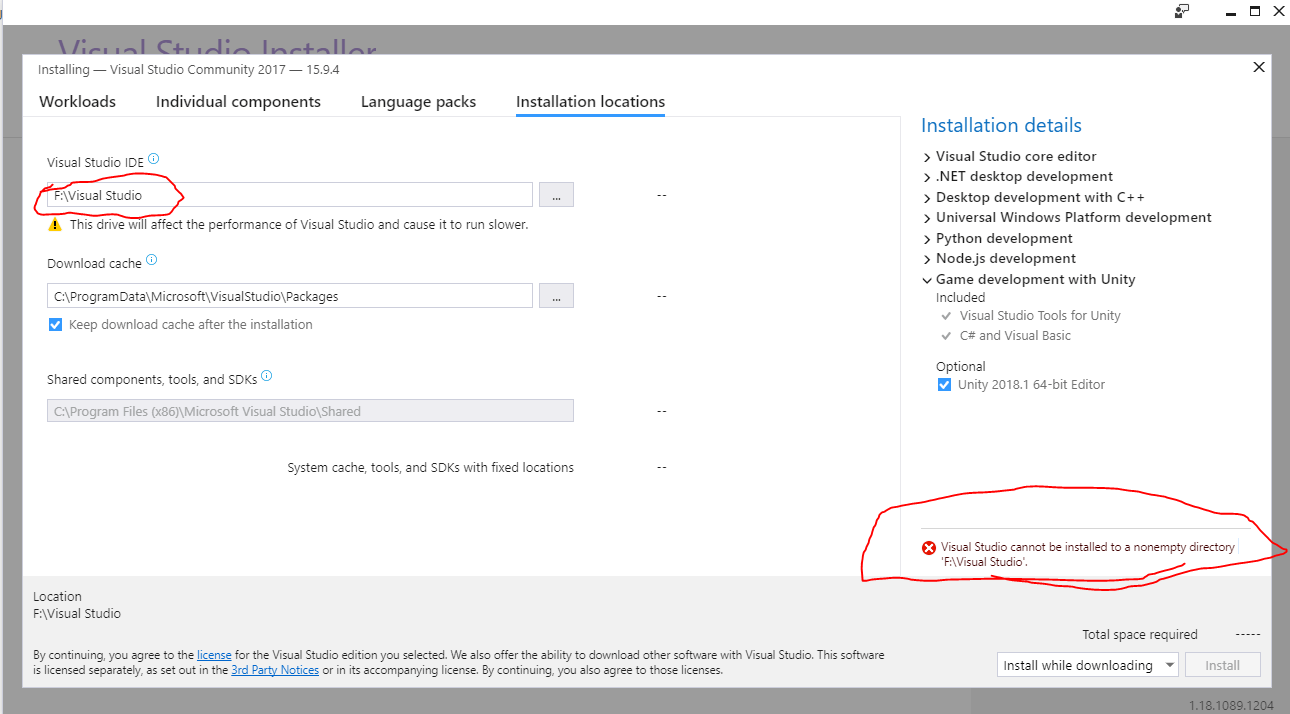Open the browse button for Download cache path
The height and width of the screenshot is (714, 1290).
tap(556, 295)
